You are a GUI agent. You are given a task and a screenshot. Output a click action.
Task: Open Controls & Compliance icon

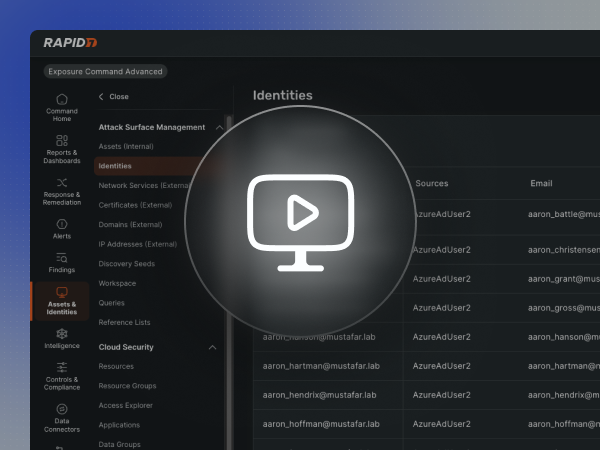(x=62, y=368)
